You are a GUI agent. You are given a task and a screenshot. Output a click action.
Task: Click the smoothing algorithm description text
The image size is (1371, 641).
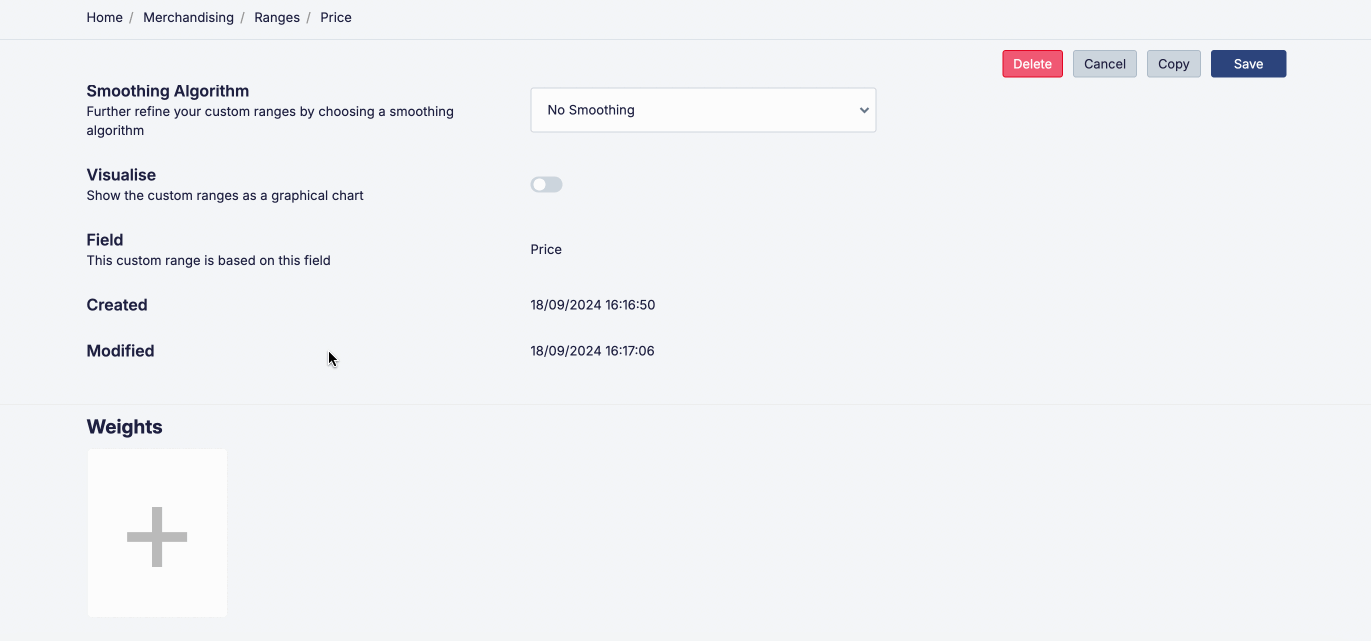[270, 121]
